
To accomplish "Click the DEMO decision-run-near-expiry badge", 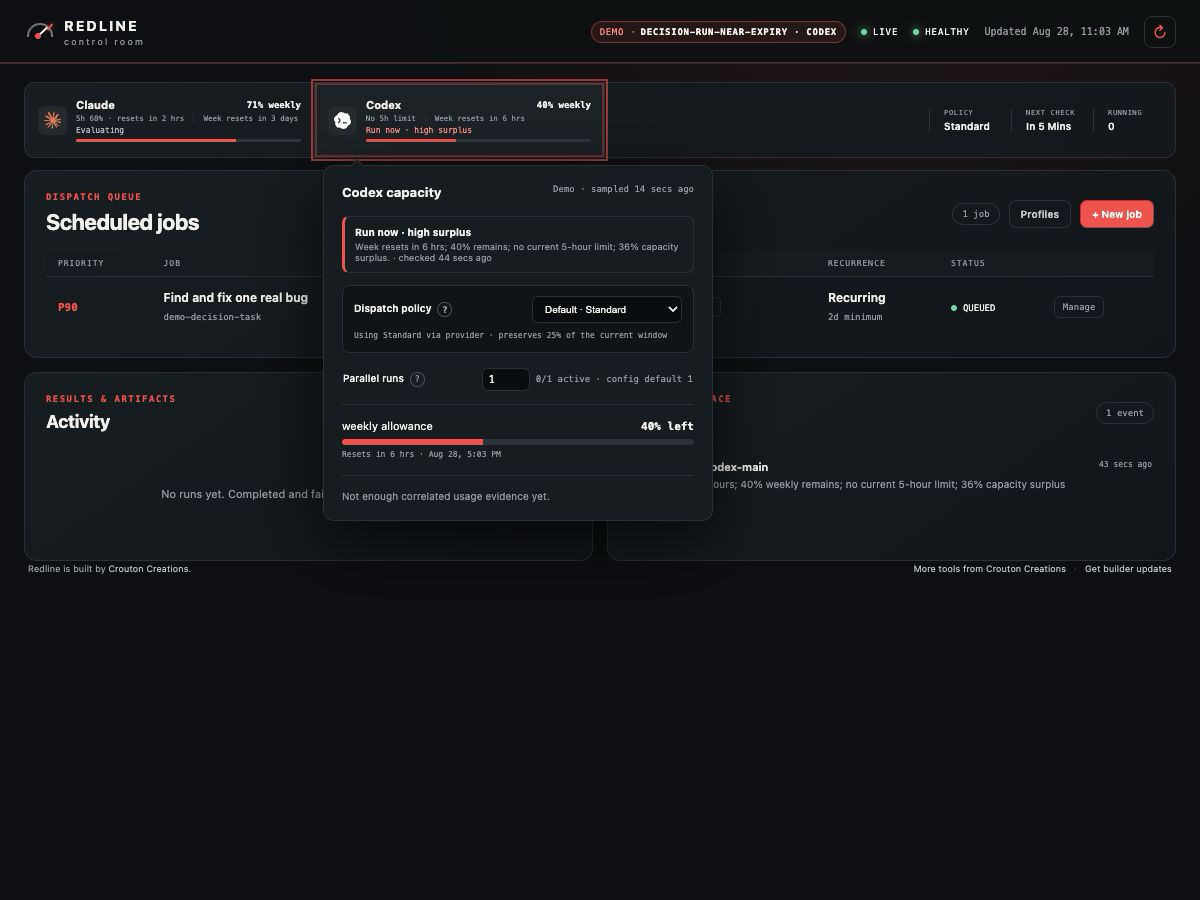I will (x=718, y=32).
